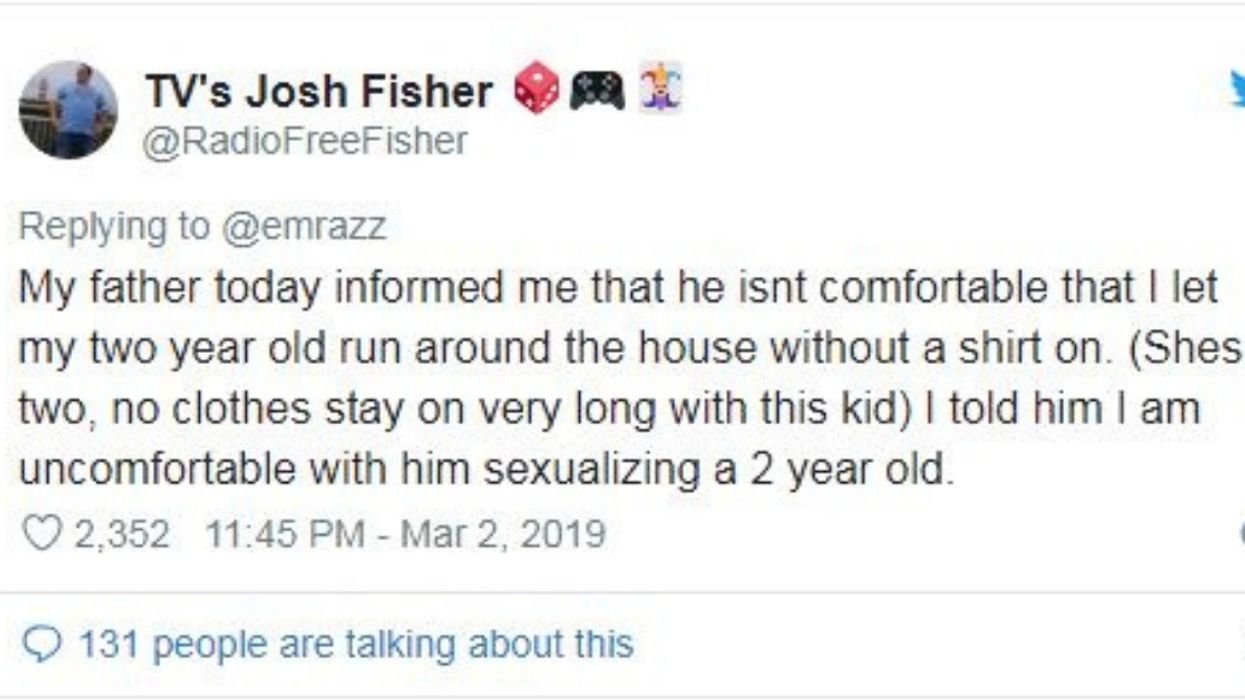This screenshot has width=1245, height=700.
Task: Click the line starting "my two year old"
Action: tap(629, 349)
